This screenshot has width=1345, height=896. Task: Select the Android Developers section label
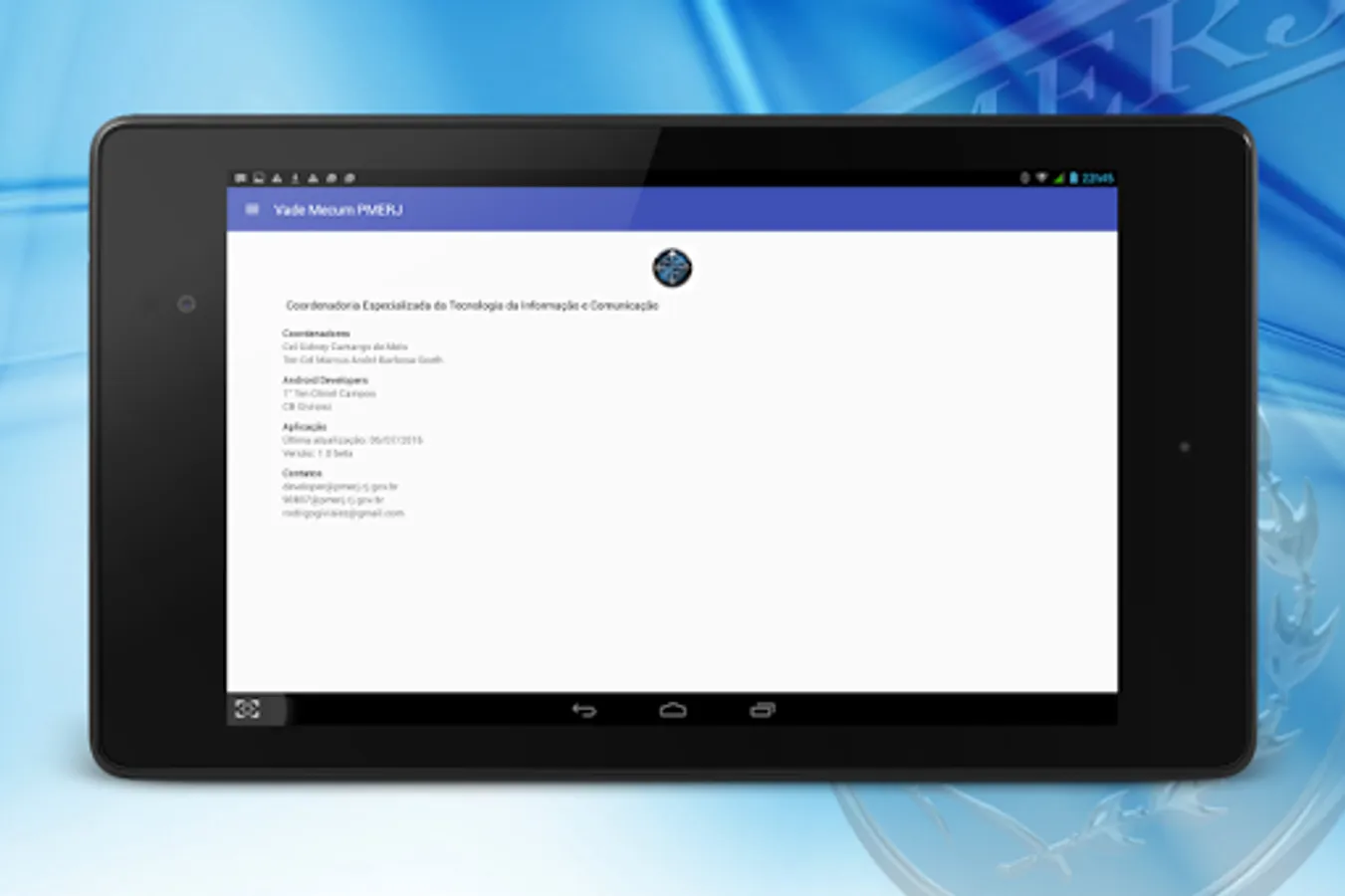[x=325, y=380]
